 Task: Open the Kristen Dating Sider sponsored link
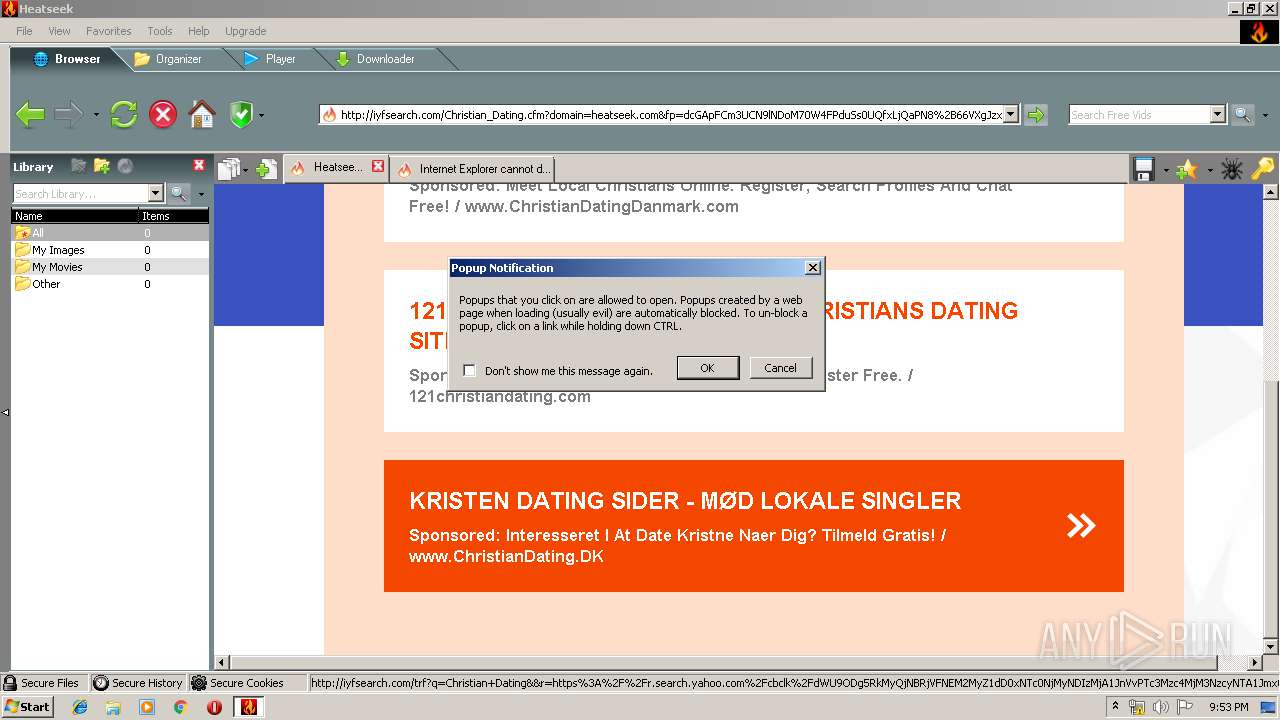tap(754, 526)
